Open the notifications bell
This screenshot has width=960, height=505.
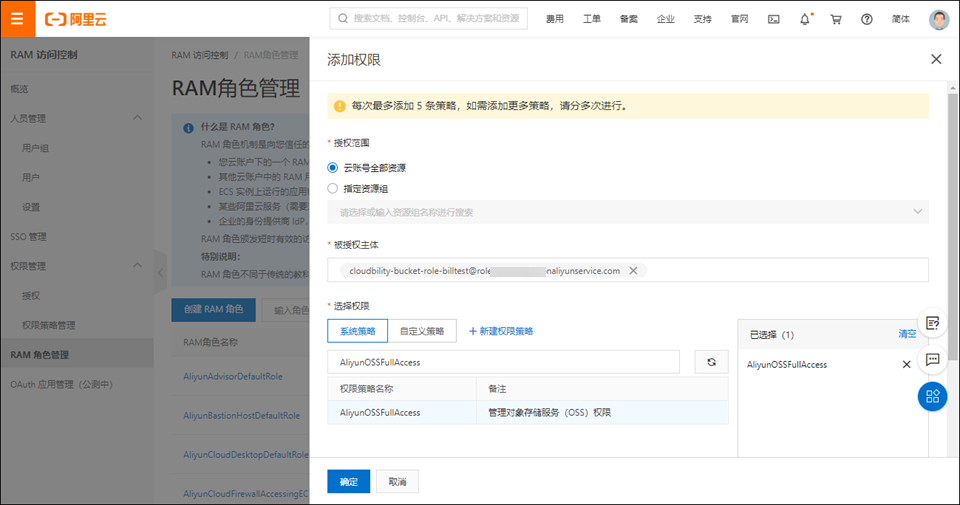tap(805, 19)
